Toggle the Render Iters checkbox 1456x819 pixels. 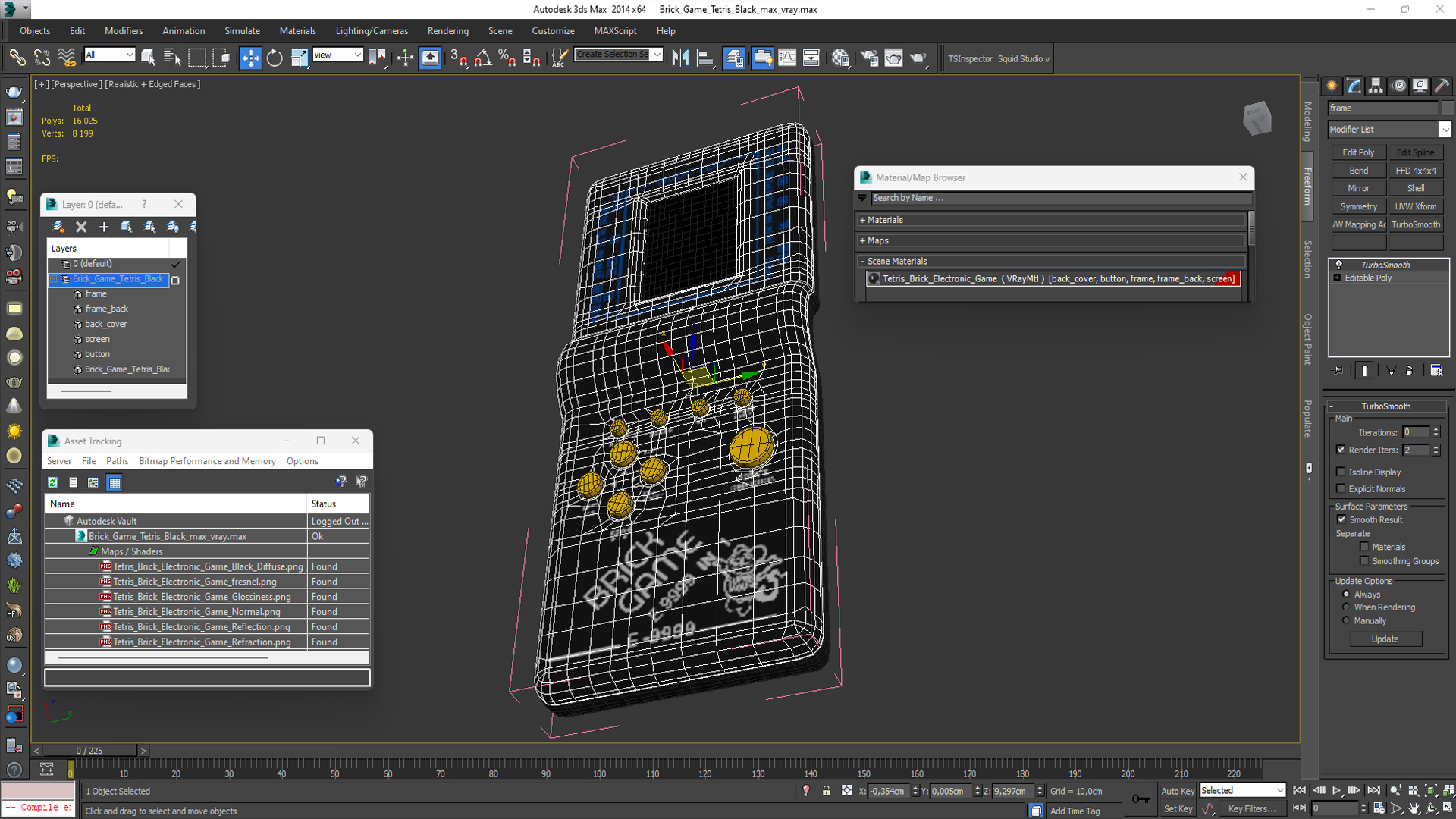tap(1341, 450)
